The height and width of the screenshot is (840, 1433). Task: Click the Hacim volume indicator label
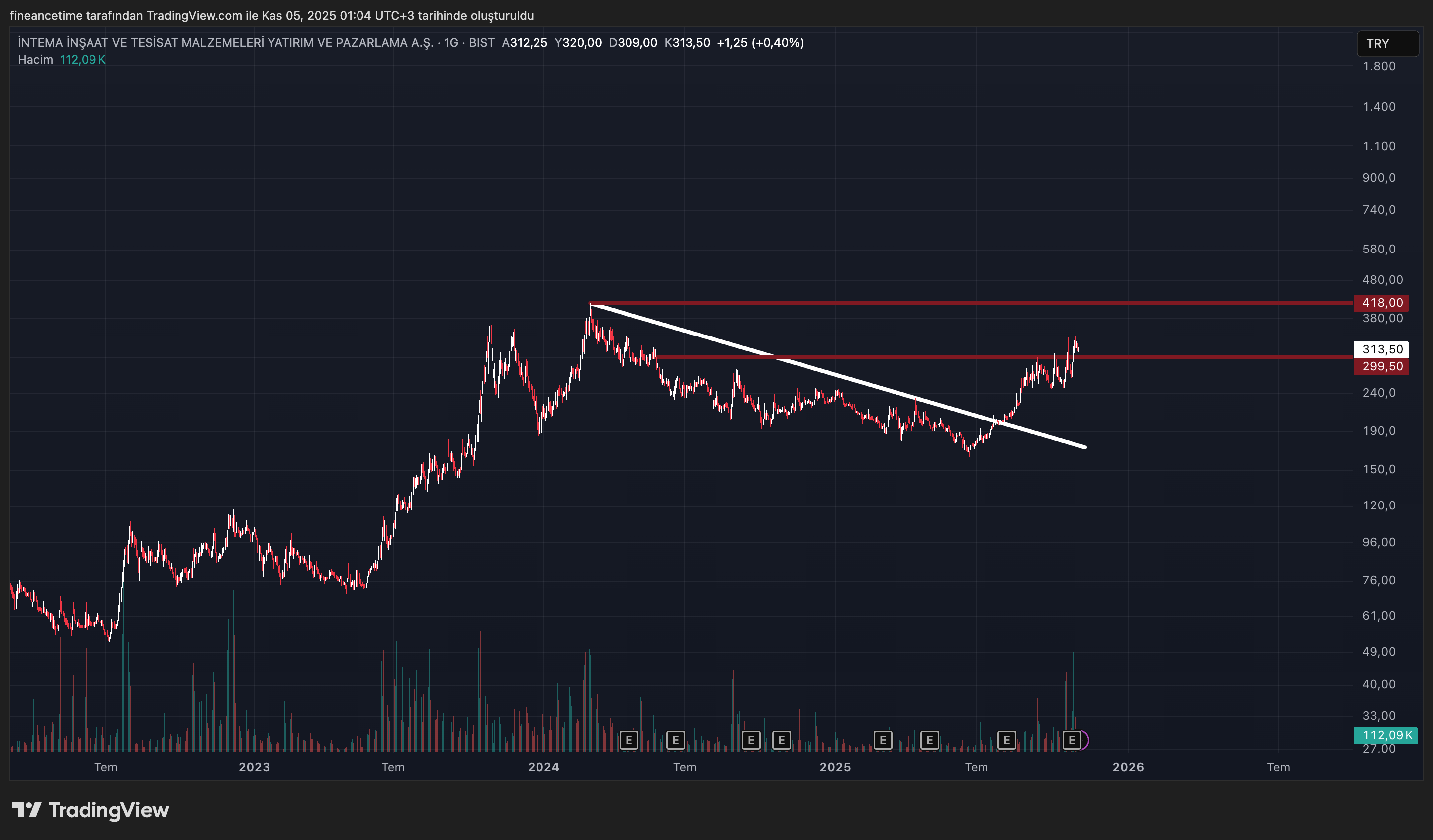[x=35, y=60]
